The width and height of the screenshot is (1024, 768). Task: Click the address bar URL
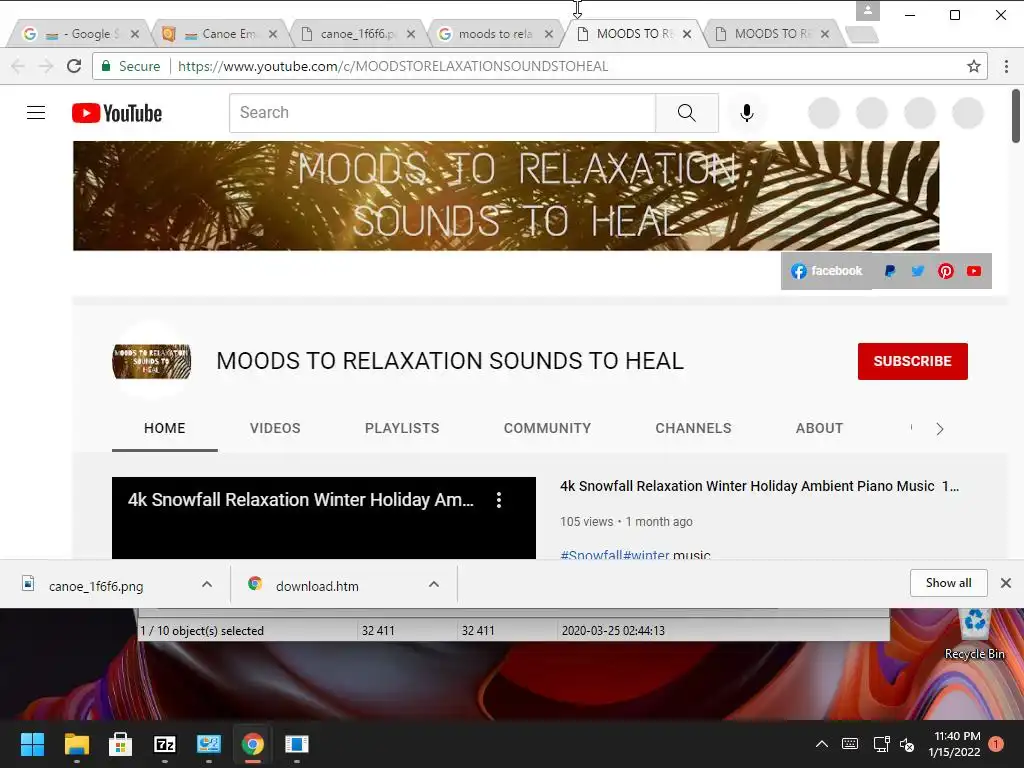(392, 66)
